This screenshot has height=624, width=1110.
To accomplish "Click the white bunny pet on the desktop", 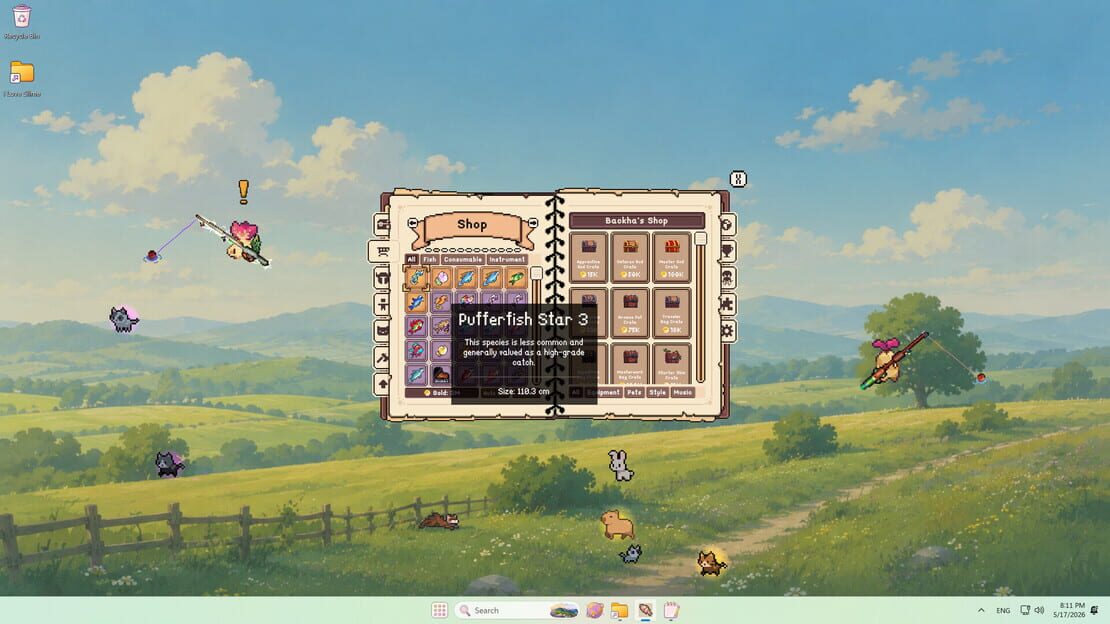I will (620, 465).
